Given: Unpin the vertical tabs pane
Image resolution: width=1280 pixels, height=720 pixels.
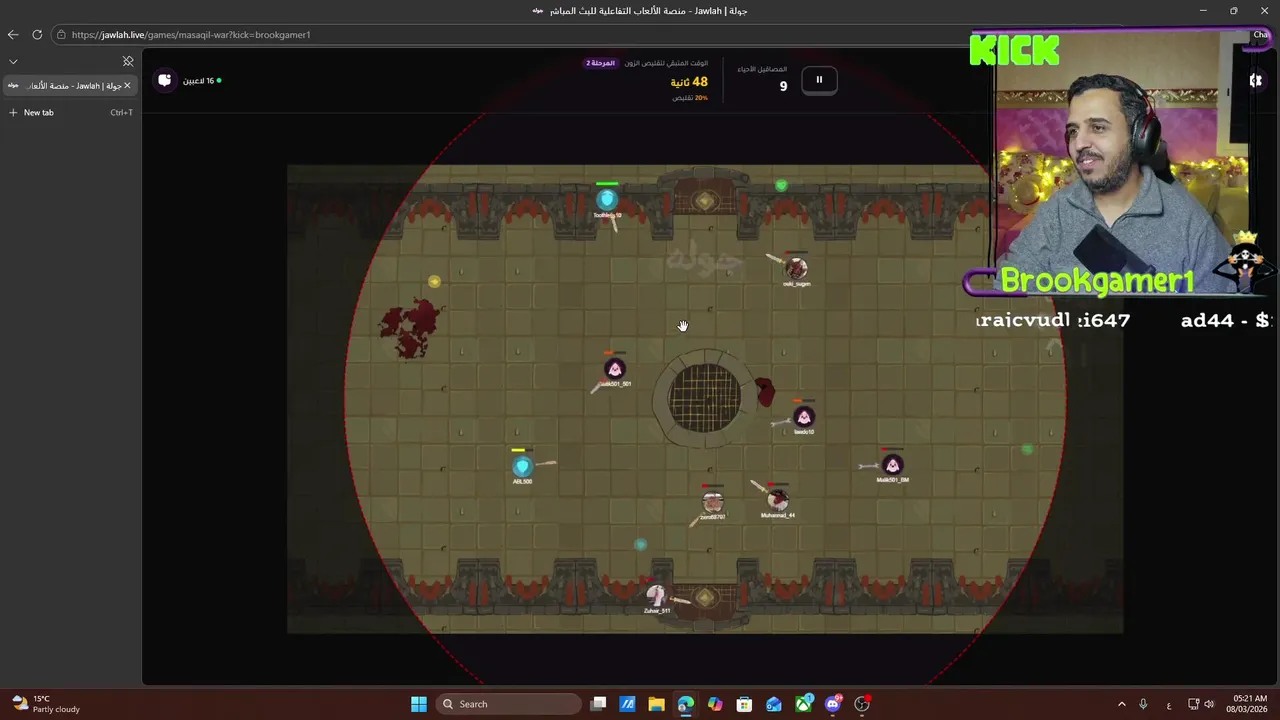Looking at the screenshot, I should pyautogui.click(x=128, y=61).
